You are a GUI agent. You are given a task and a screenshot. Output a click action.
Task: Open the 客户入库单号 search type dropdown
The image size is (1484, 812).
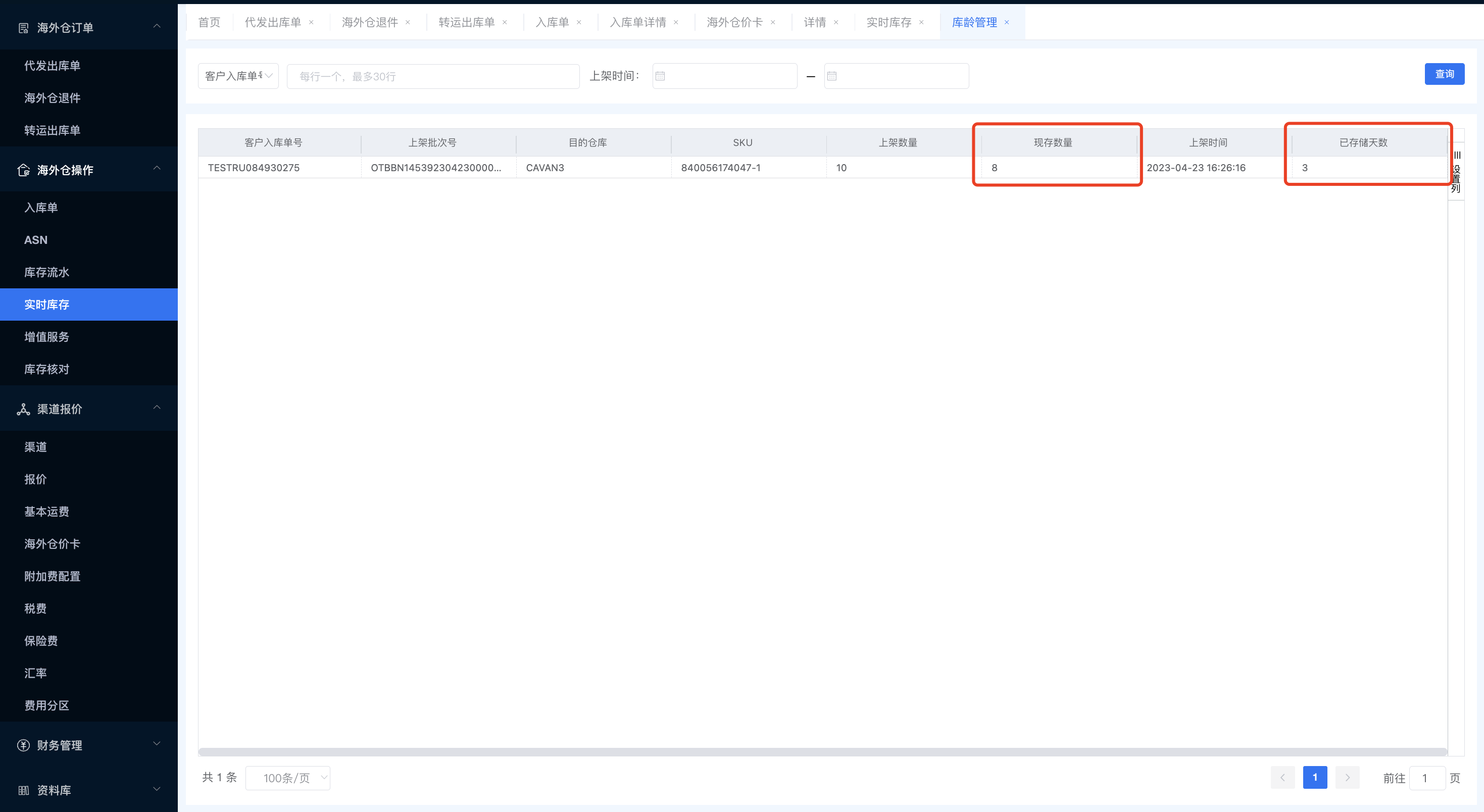238,76
